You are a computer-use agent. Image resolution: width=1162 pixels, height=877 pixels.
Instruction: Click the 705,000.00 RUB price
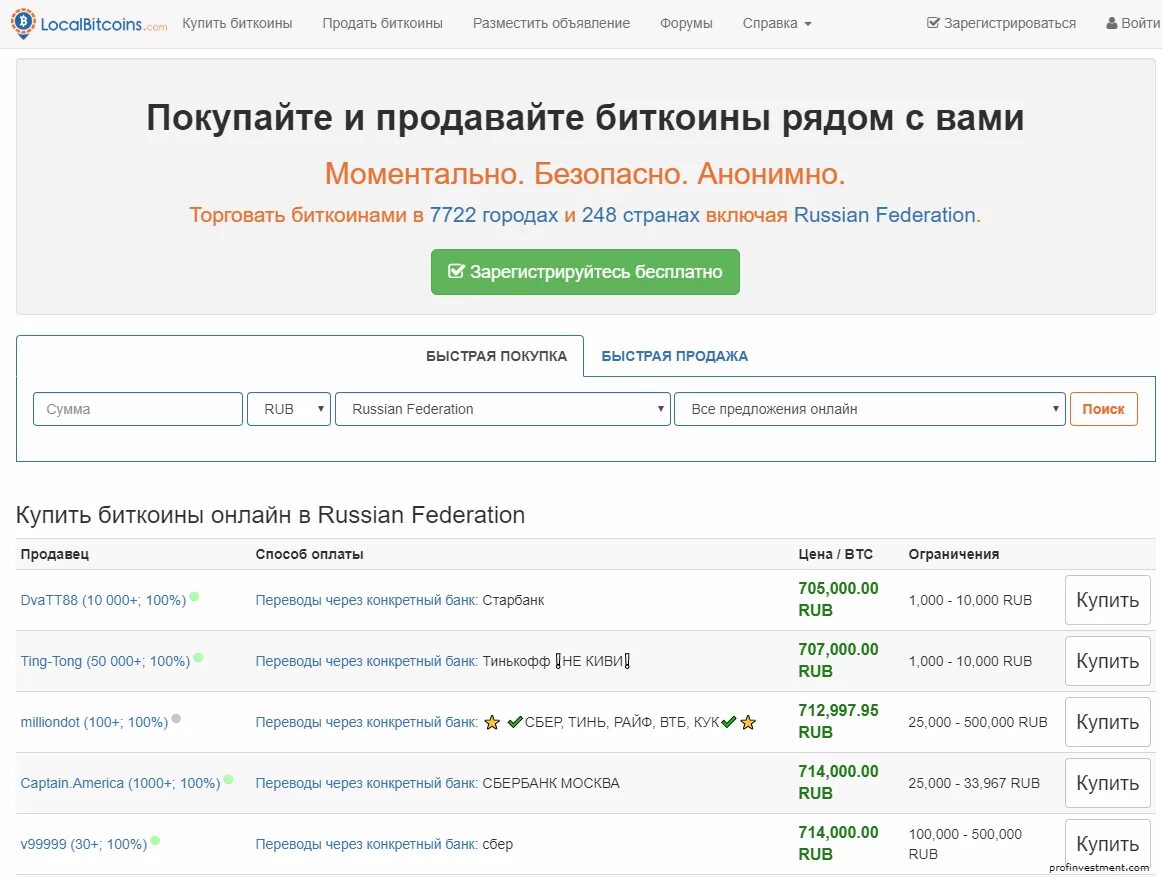pos(838,599)
